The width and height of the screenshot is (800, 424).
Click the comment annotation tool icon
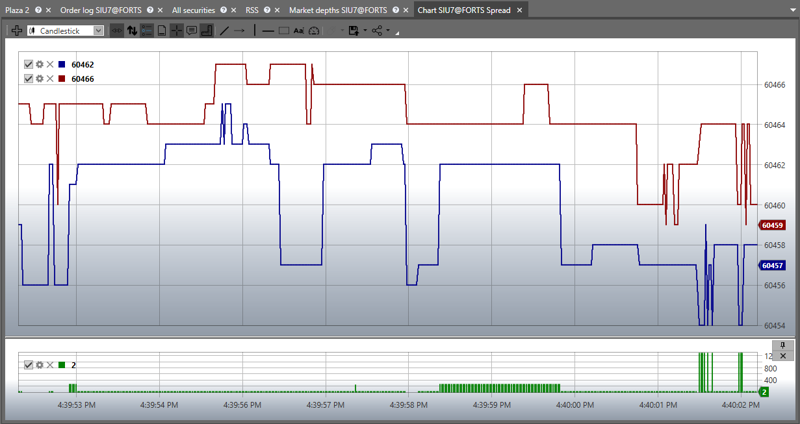click(x=192, y=31)
